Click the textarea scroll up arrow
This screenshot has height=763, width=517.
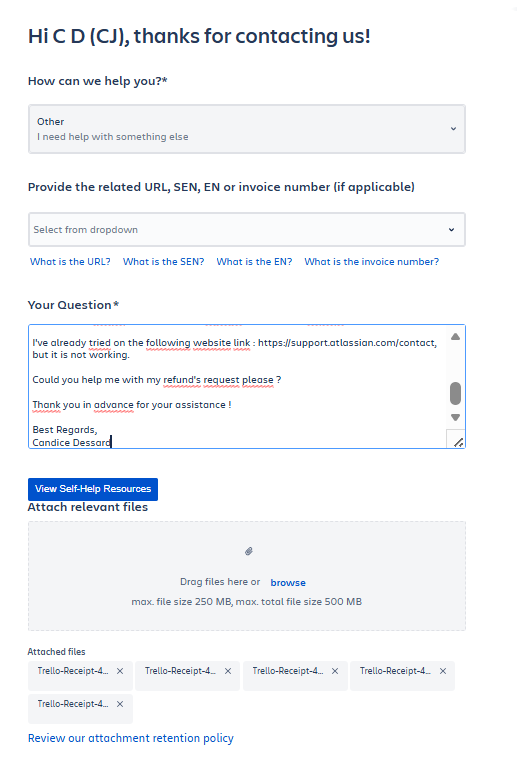tap(455, 337)
